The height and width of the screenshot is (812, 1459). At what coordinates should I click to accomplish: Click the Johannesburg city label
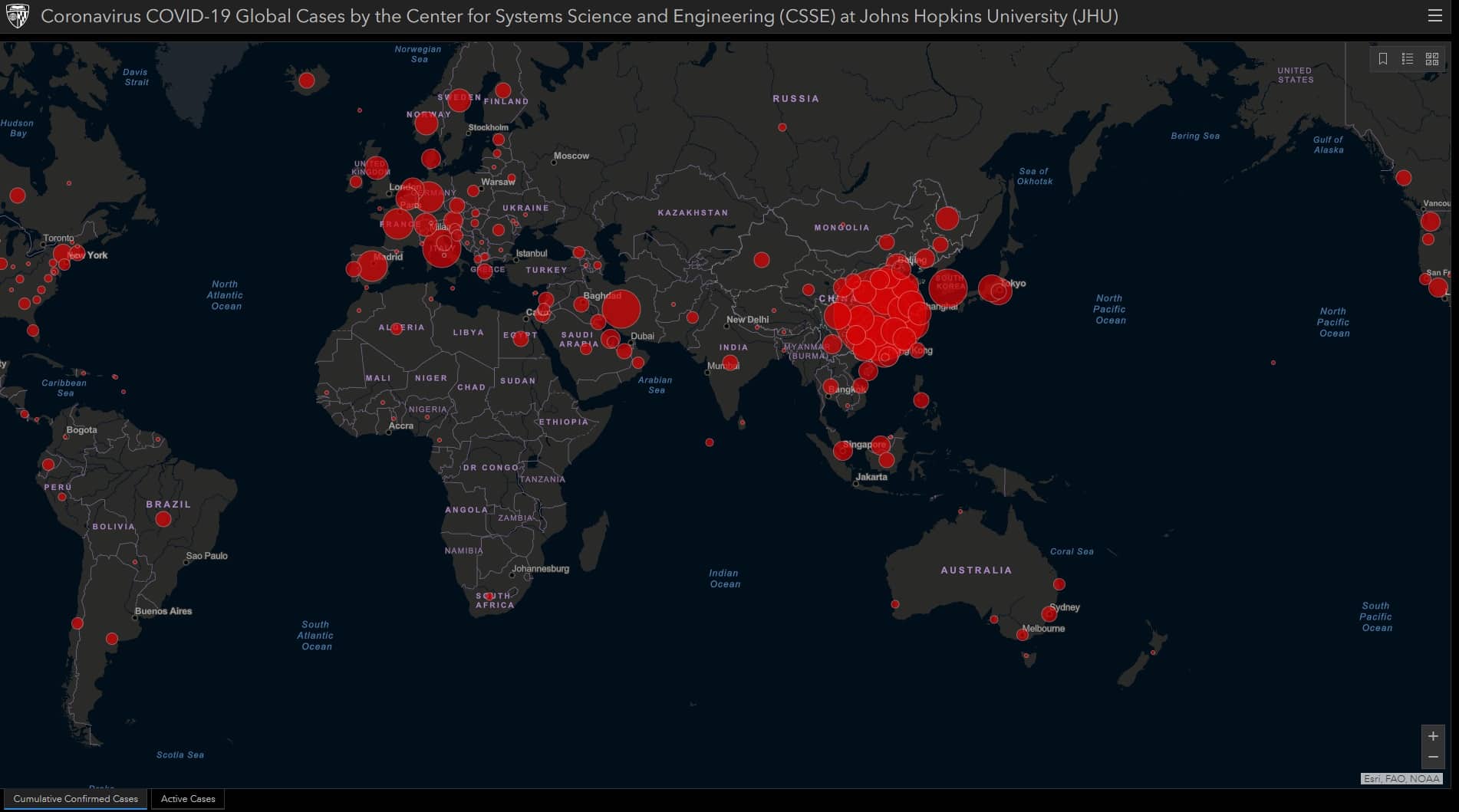[x=541, y=569]
